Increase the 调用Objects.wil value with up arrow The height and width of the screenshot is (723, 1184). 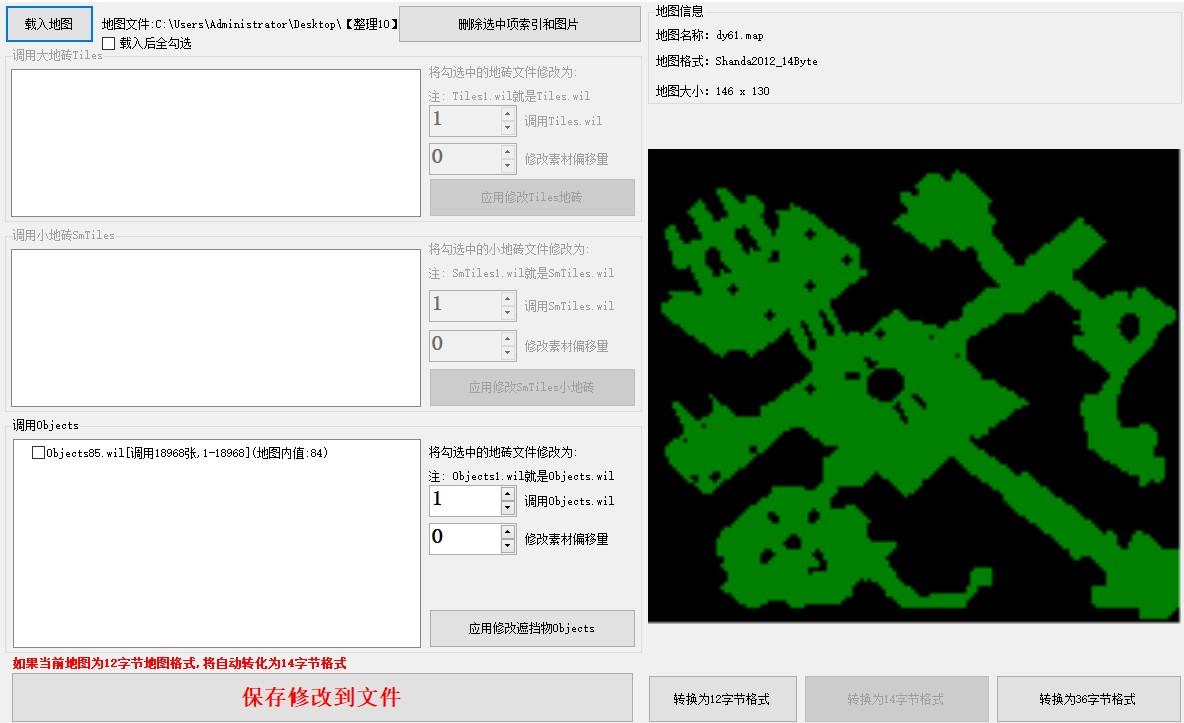pos(508,494)
